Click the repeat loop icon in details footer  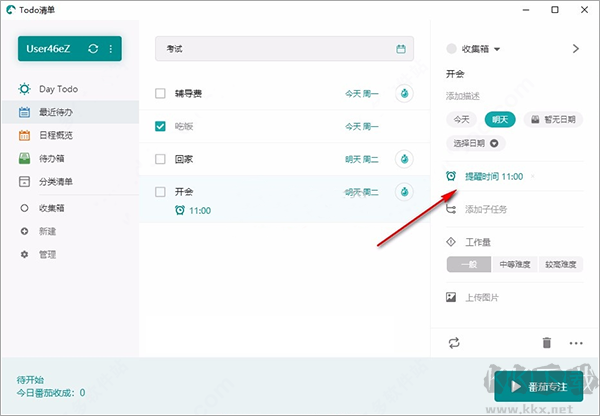coord(454,343)
